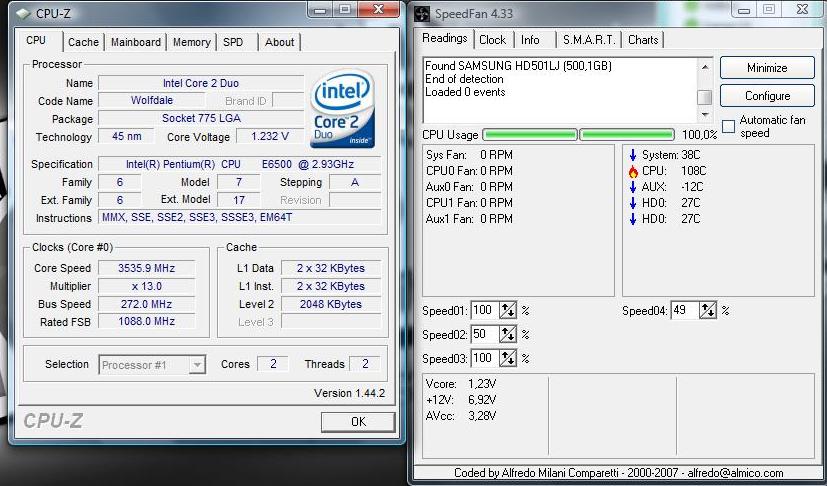Maximize the SpeedFan window
Image resolution: width=827 pixels, height=486 pixels.
pyautogui.click(x=769, y=9)
